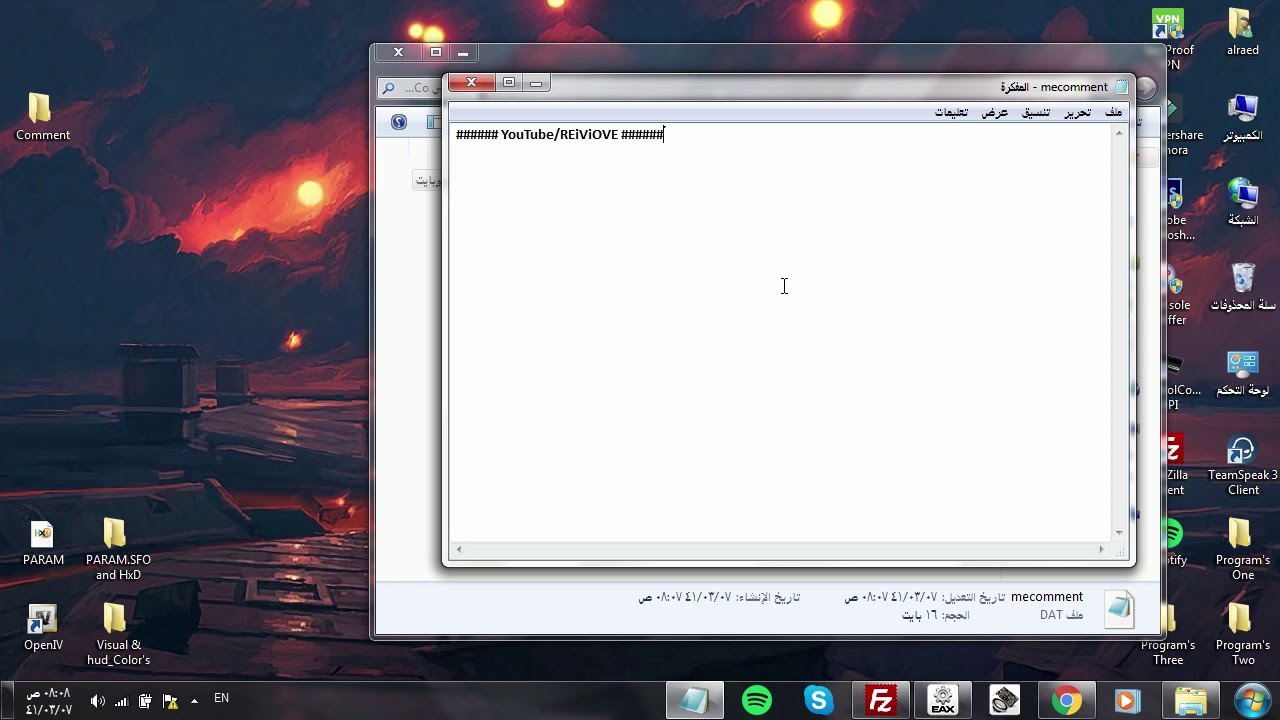Click the تاريخ التعديل date entry in details pane
Viewport: 1280px width, 720px height.
[924, 597]
